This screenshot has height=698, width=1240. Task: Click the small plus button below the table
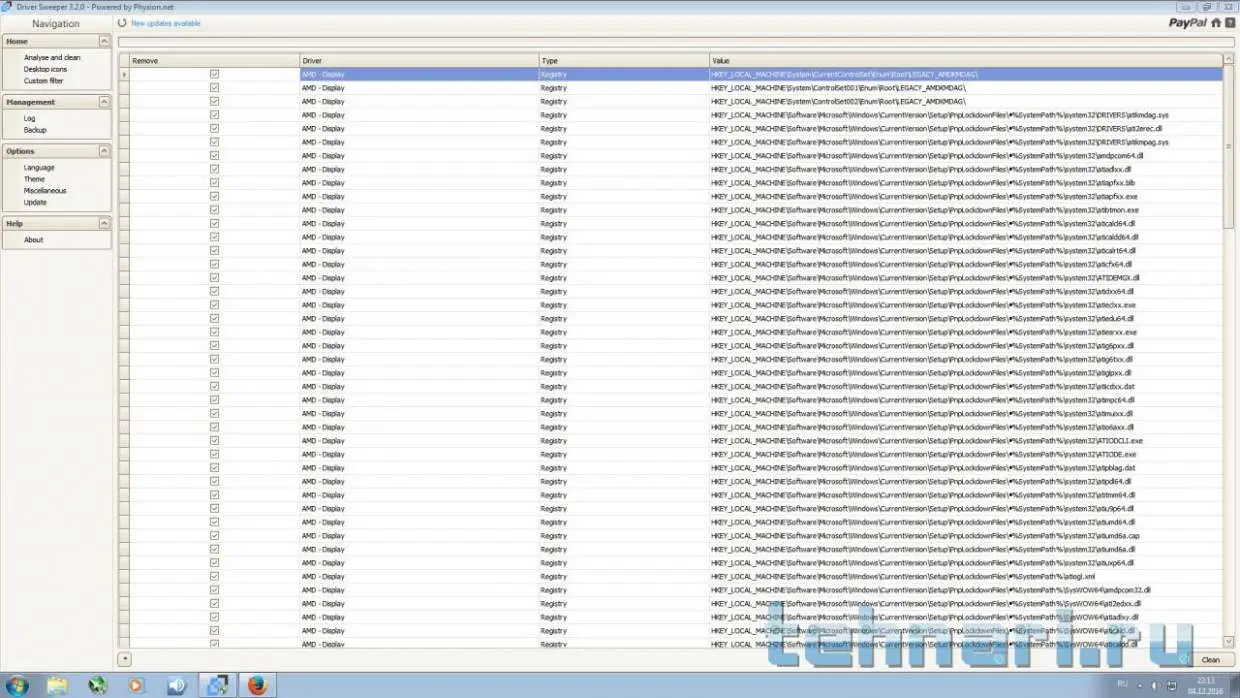point(124,658)
